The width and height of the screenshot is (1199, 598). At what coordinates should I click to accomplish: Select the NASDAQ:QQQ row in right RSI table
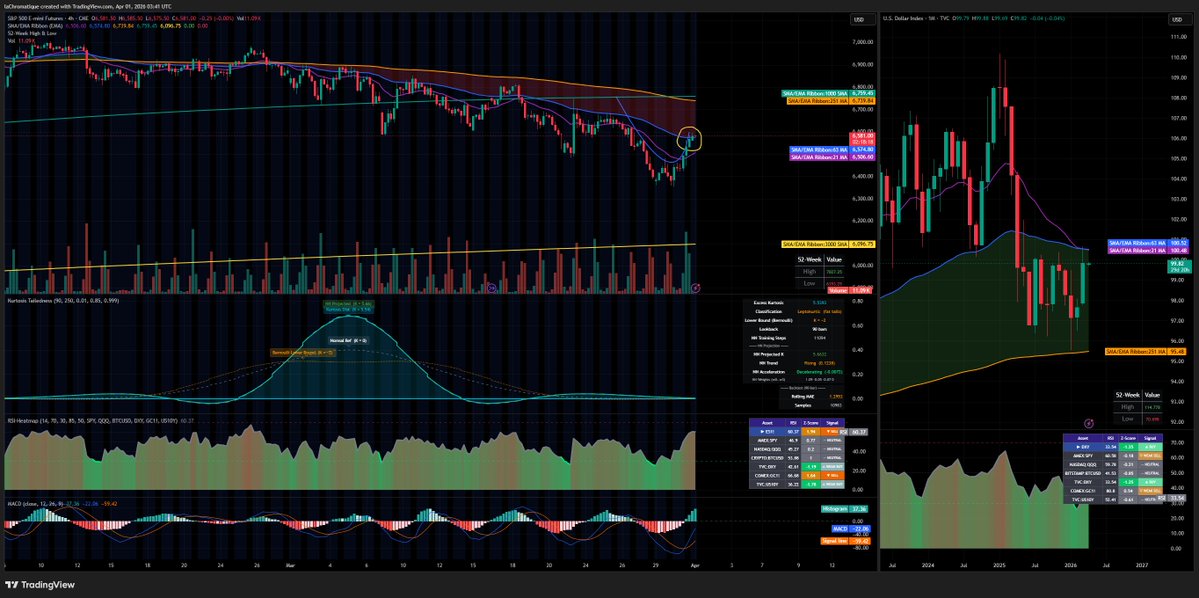[1112, 464]
